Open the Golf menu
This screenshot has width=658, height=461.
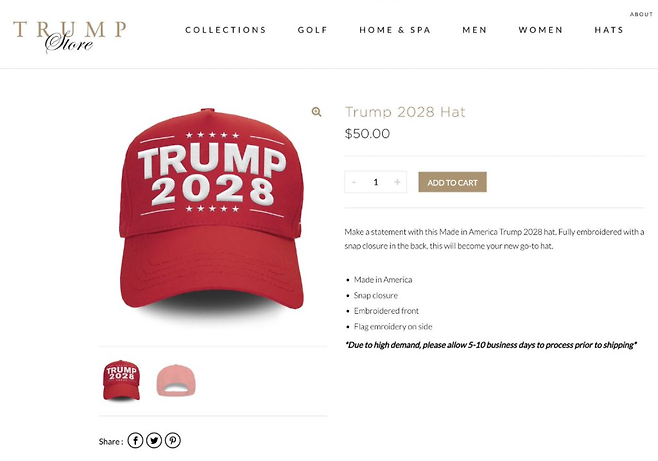(312, 30)
